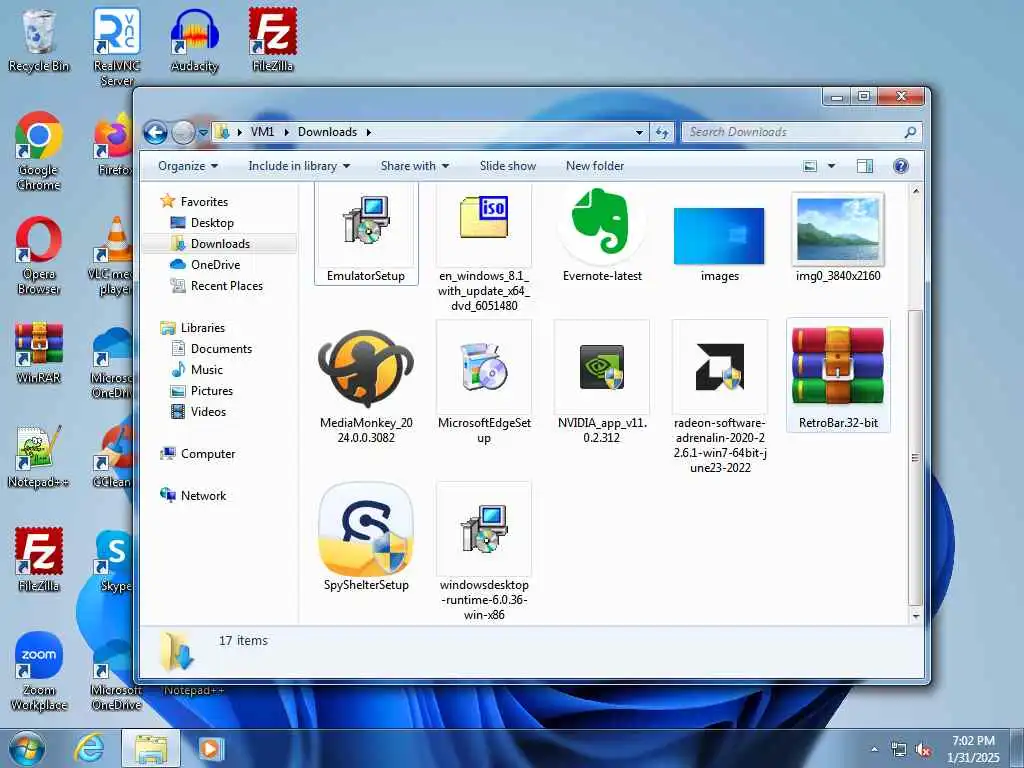Select the MicrosoftEdgeSetup file
The image size is (1024, 768).
click(483, 384)
